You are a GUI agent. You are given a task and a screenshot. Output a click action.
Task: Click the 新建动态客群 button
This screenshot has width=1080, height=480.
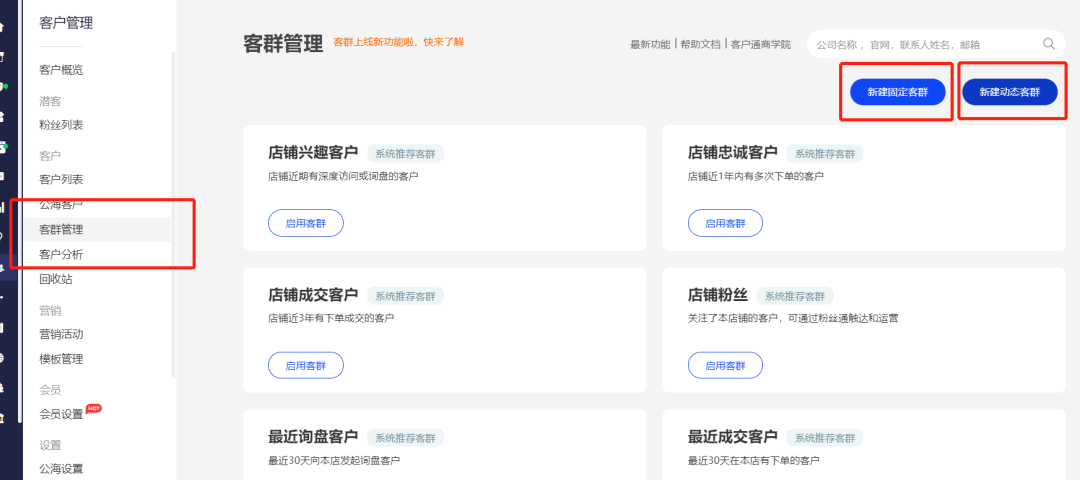point(1010,92)
